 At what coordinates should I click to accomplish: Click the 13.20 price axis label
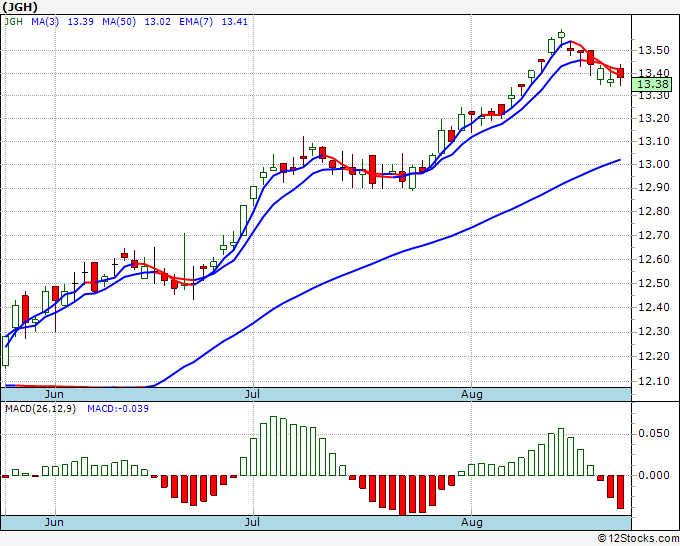[654, 118]
